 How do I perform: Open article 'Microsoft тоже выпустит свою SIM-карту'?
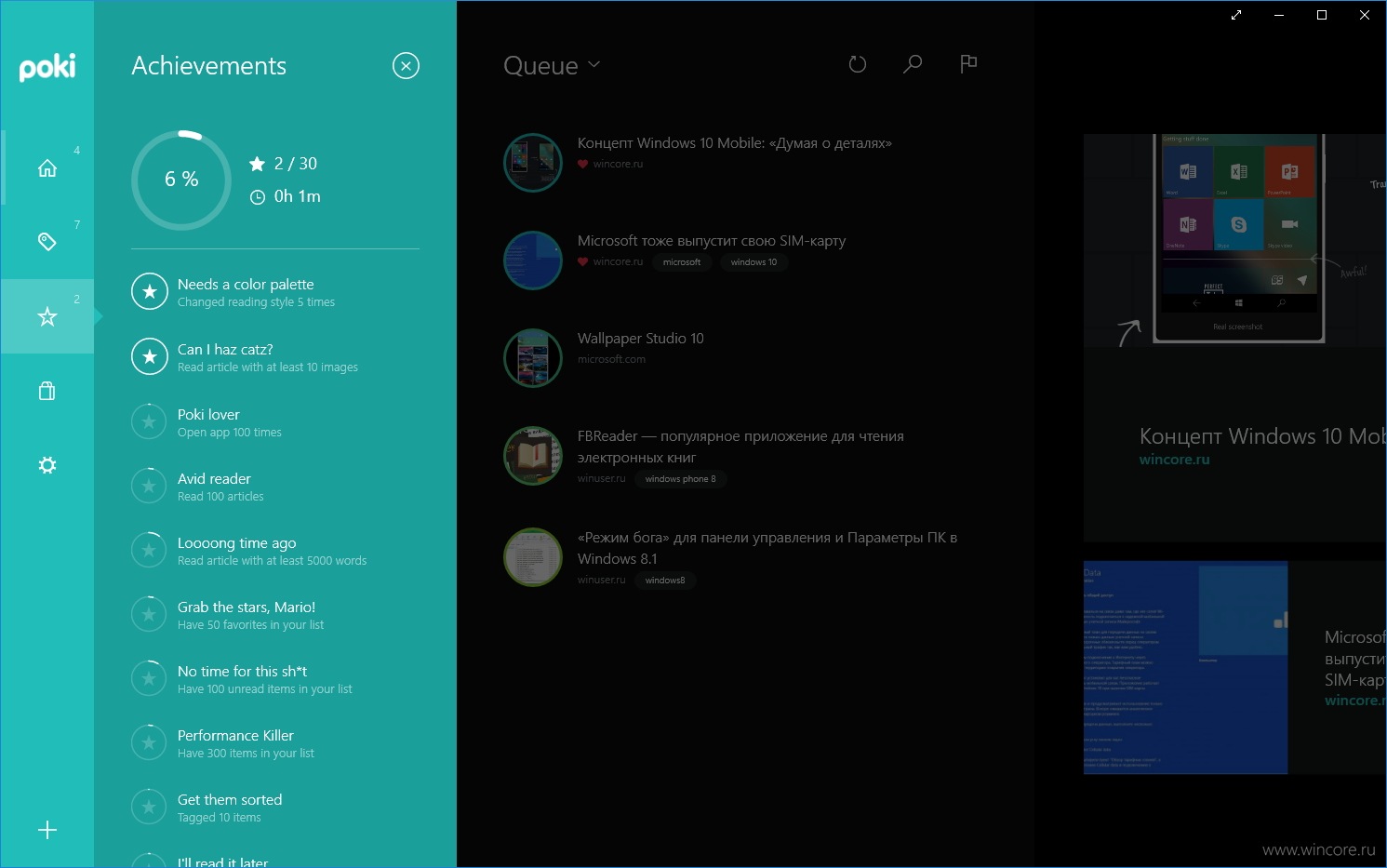pos(712,241)
